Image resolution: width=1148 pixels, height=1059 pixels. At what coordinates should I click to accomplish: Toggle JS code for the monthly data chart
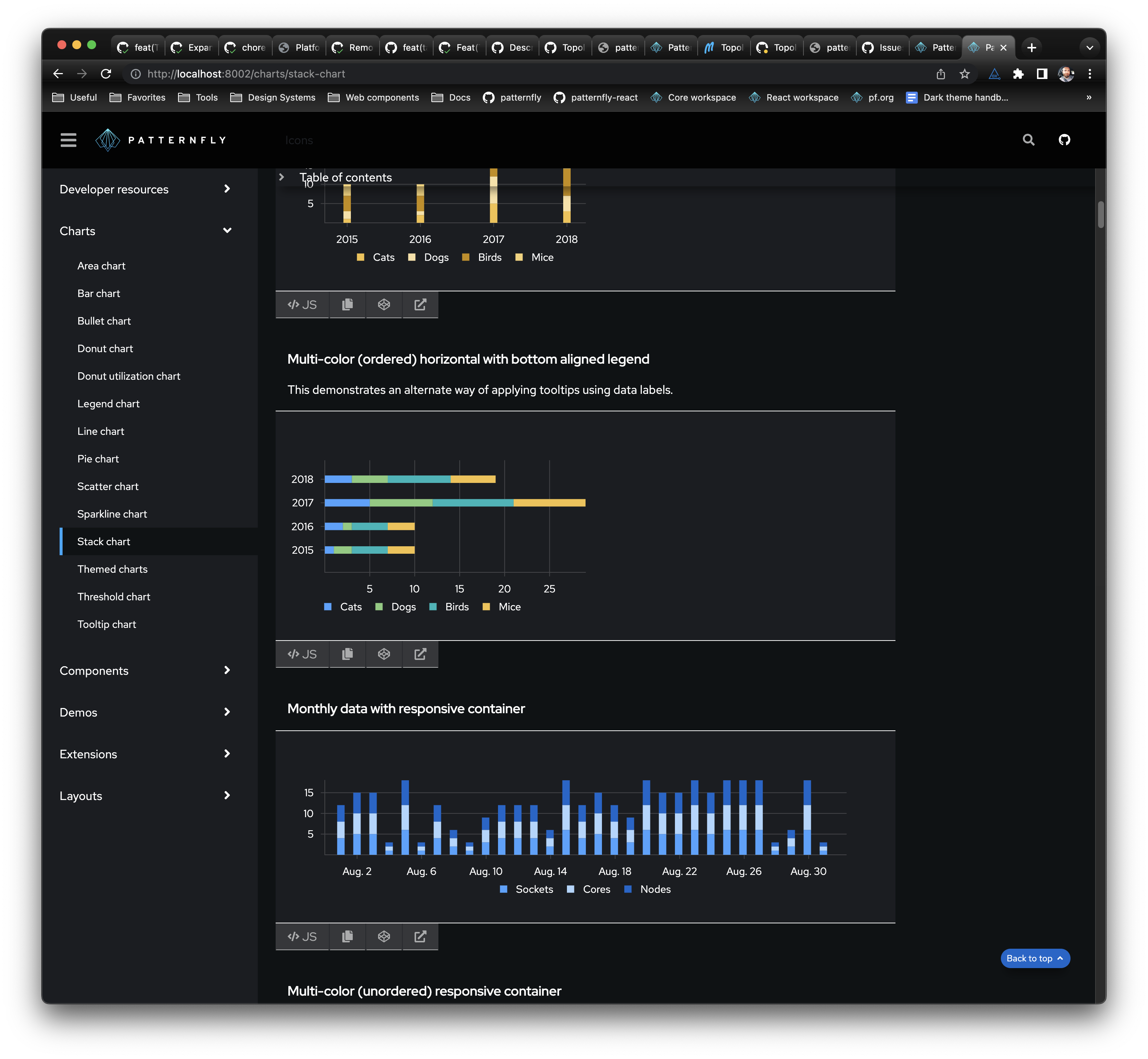click(302, 936)
